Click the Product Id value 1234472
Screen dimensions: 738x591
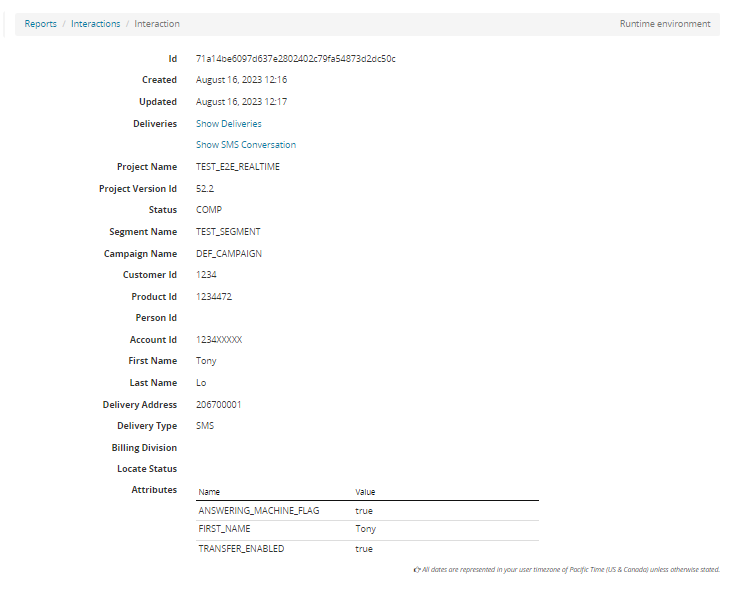coord(214,297)
